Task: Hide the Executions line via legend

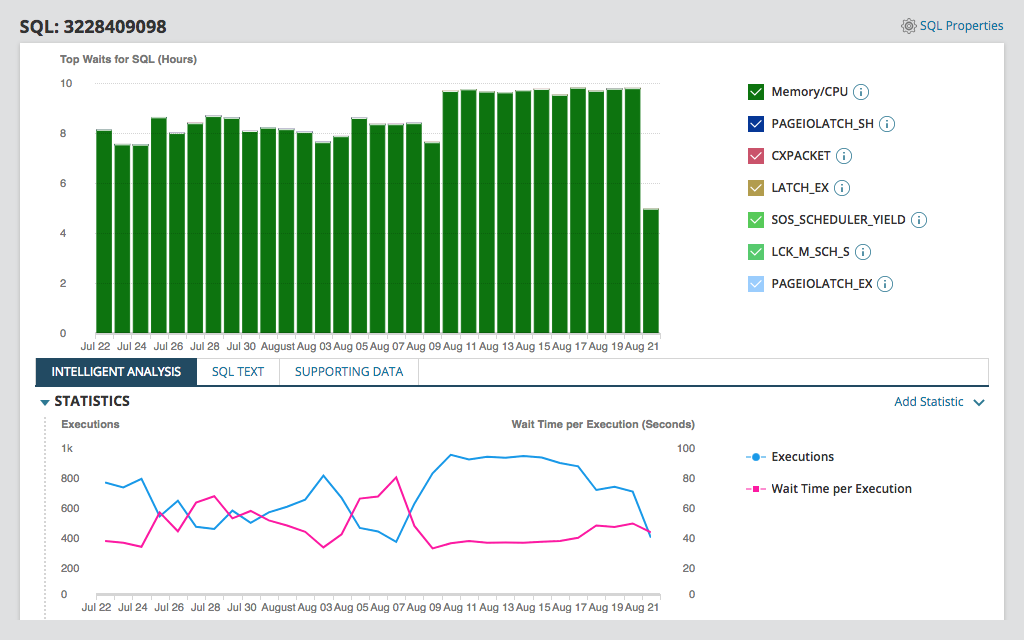Action: 801,457
